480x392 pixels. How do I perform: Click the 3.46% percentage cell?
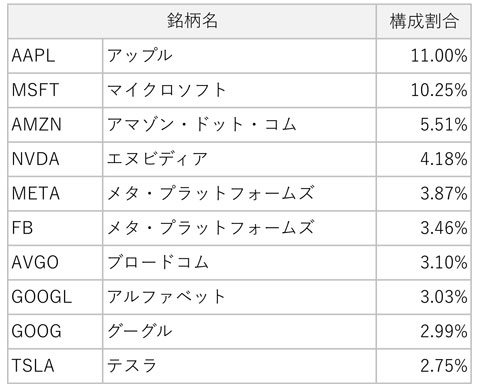(x=424, y=228)
